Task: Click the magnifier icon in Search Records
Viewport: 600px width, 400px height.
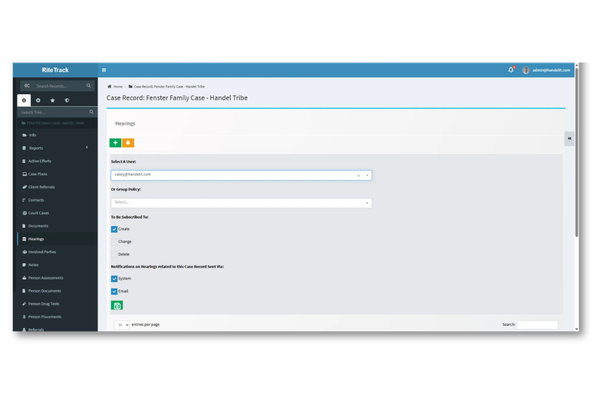Action: coord(88,86)
